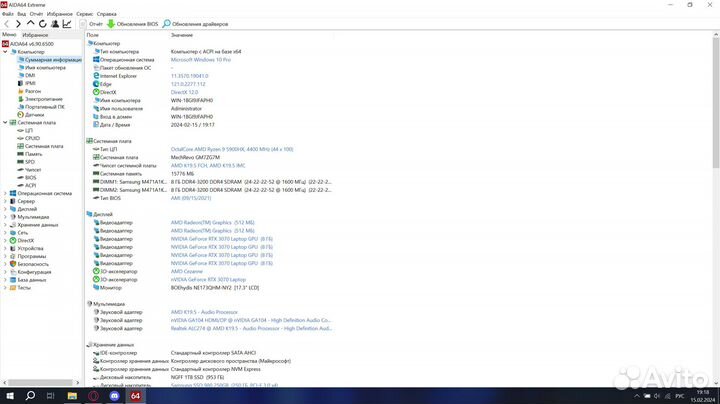The height and width of the screenshot is (404, 720).
Task: Collapse the Компьютер tree node
Action: pyautogui.click(x=5, y=52)
